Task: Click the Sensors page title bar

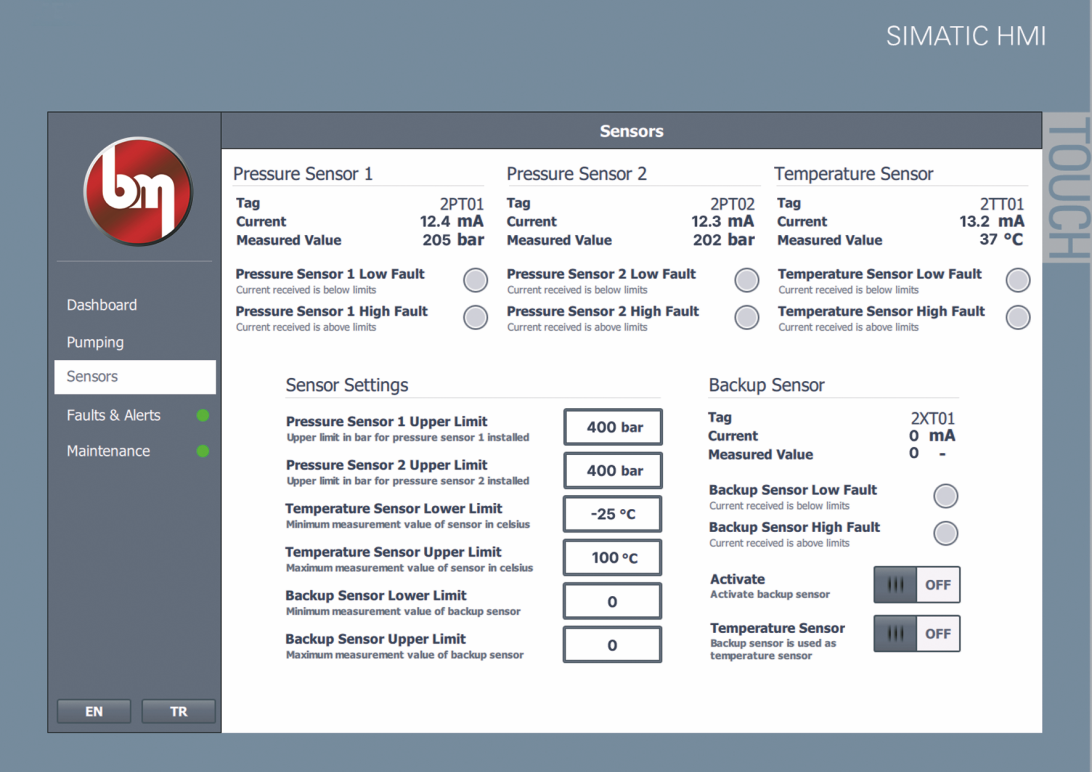Action: (x=632, y=131)
